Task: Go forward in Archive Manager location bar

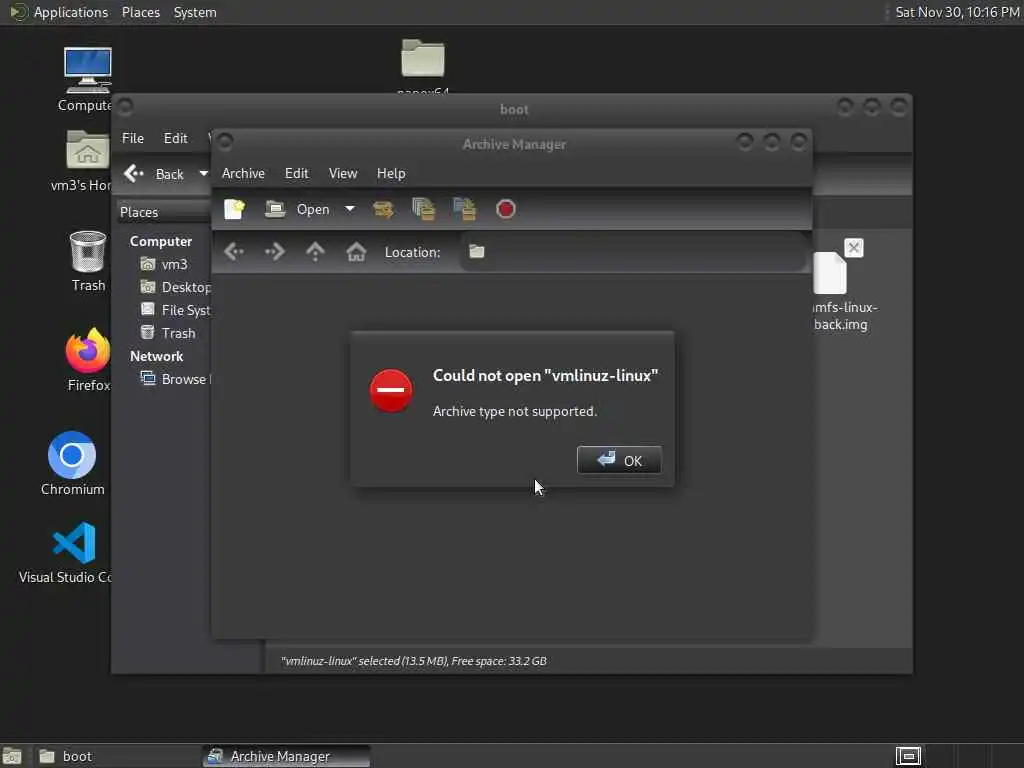Action: tap(274, 251)
